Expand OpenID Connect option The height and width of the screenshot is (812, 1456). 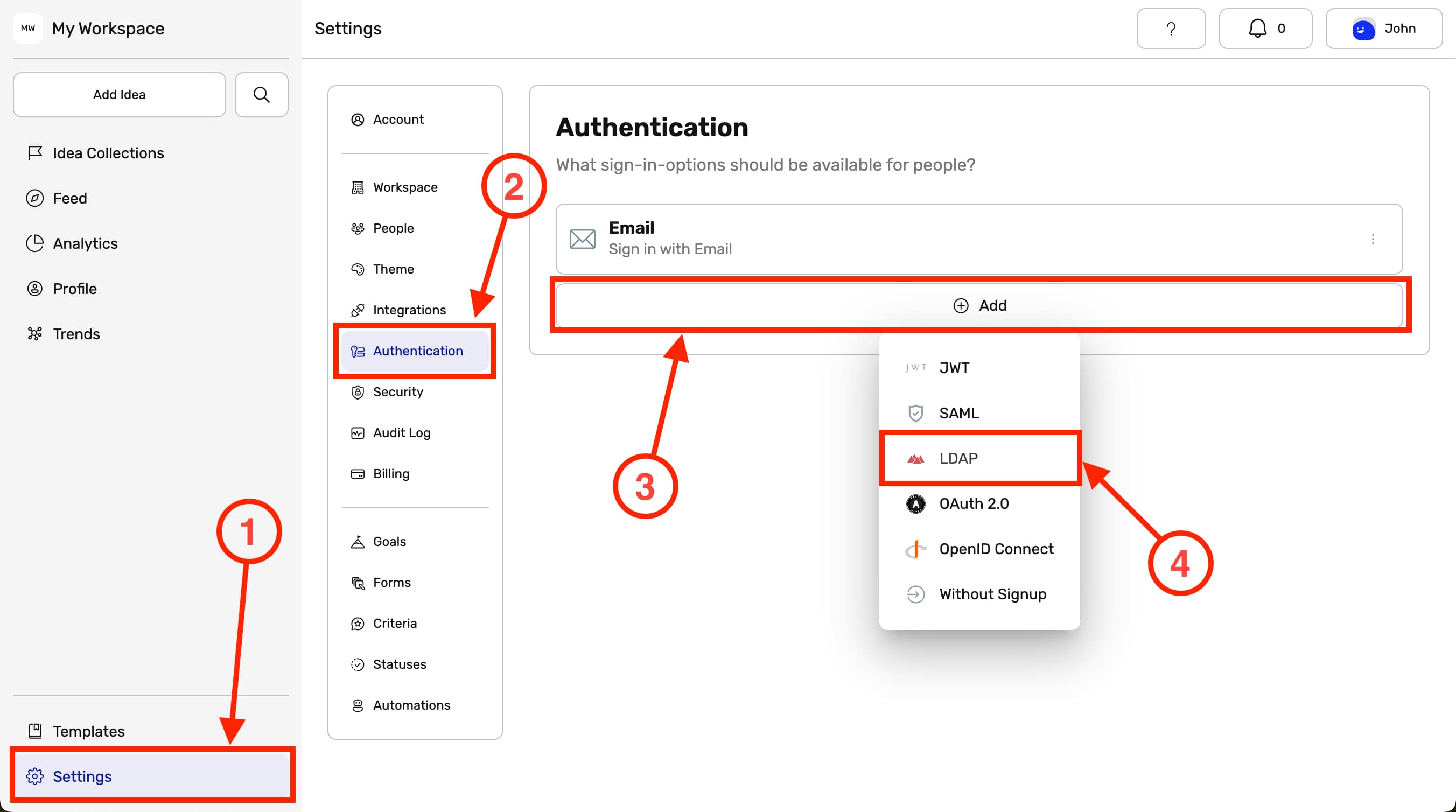980,548
